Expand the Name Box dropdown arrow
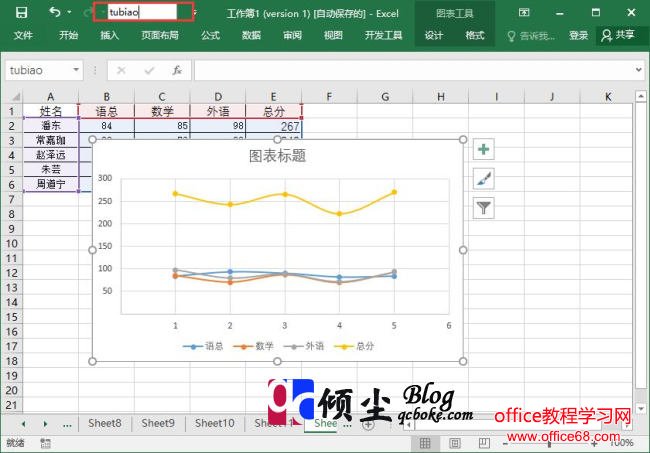650x453 pixels. tap(76, 70)
